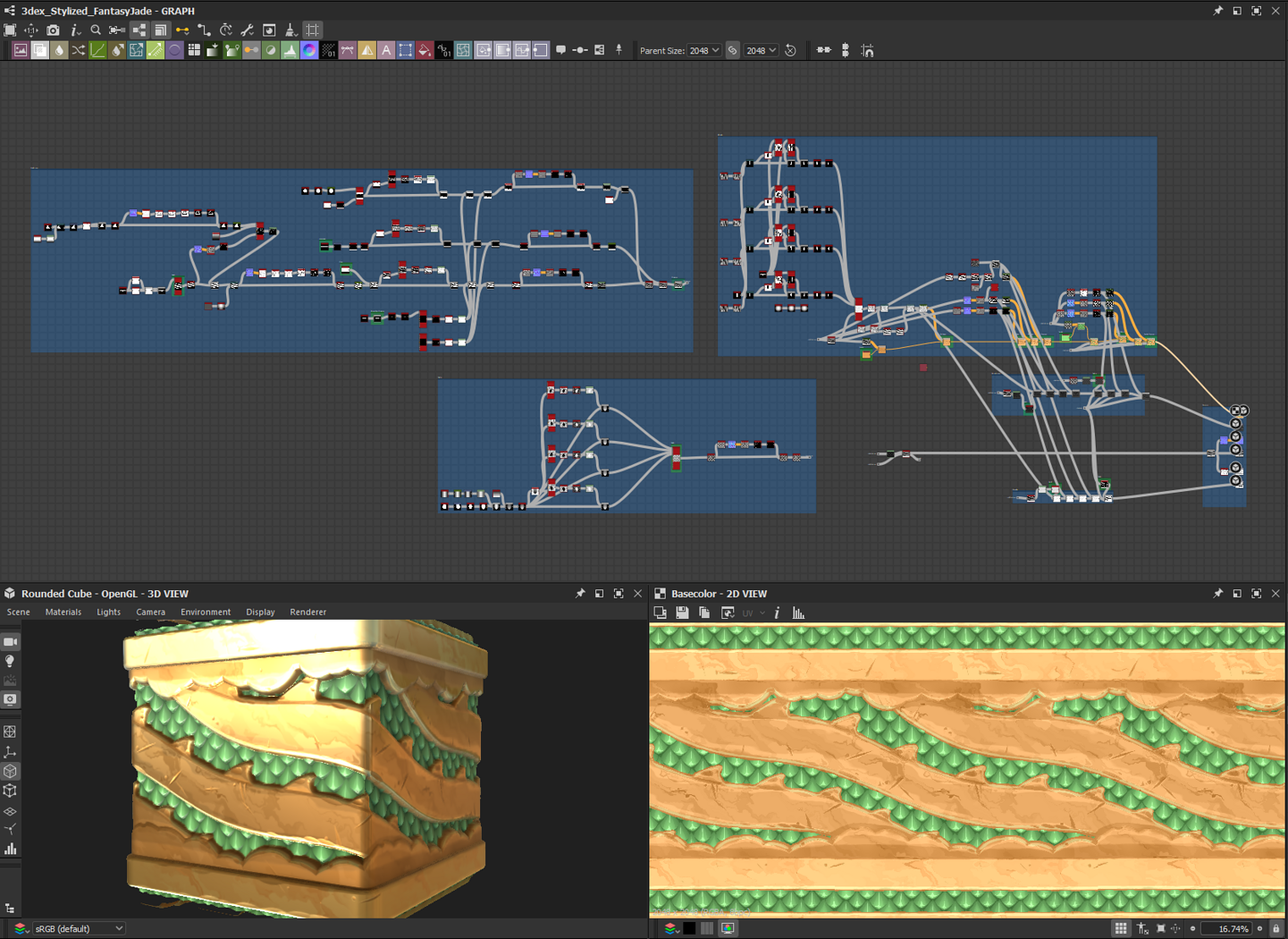The height and width of the screenshot is (939, 1288).
Task: Toggle the width-height link lock for Parent Size
Action: click(733, 51)
